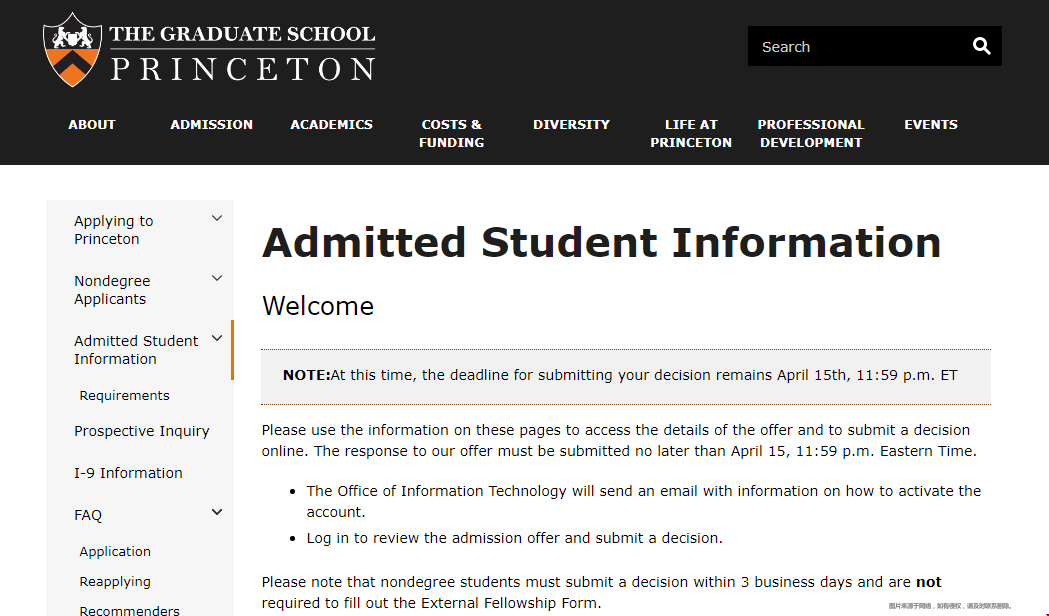Click inside the Search input field
This screenshot has height=616, width=1049.
coord(860,46)
